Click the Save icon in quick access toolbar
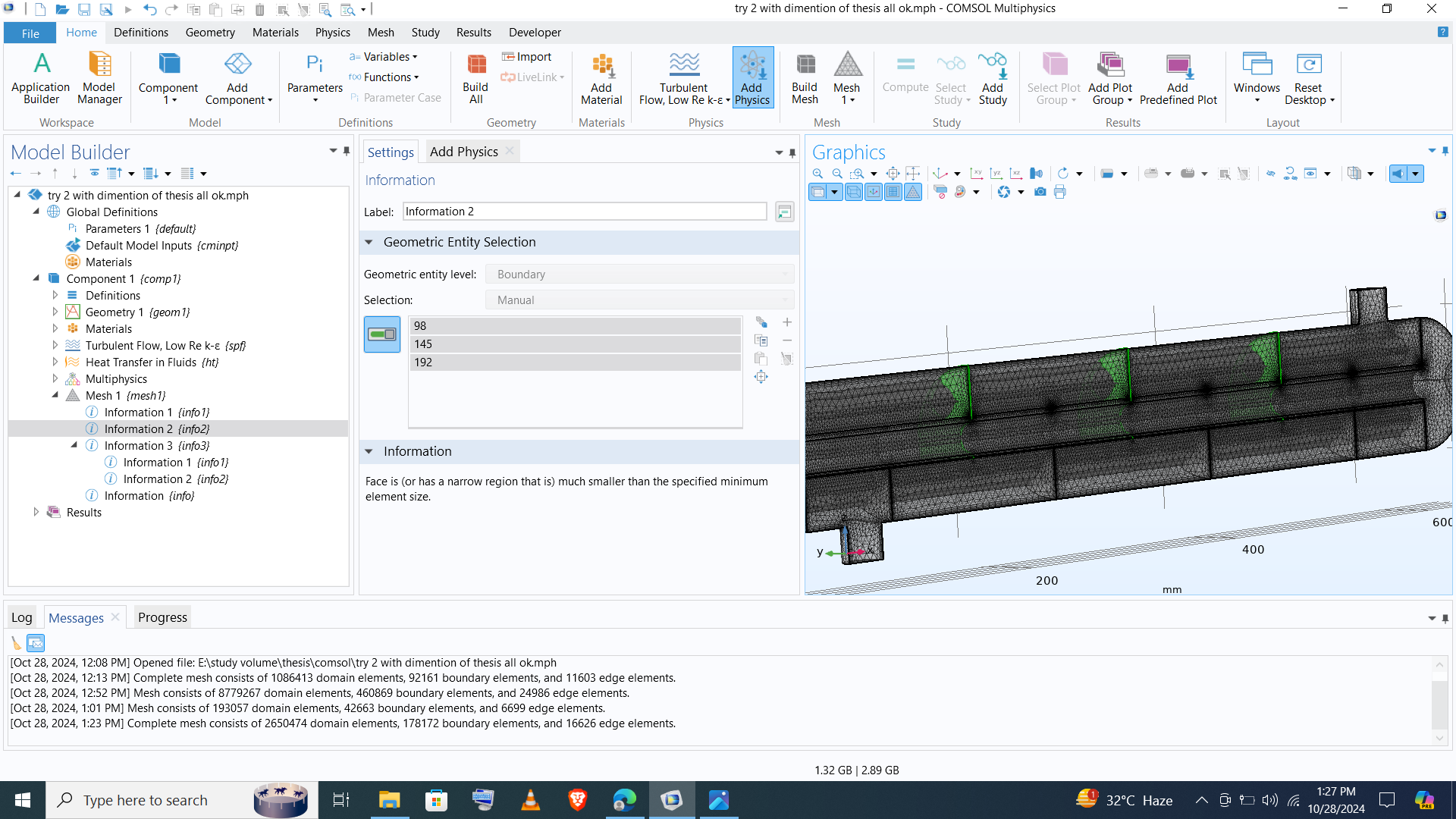 point(84,10)
